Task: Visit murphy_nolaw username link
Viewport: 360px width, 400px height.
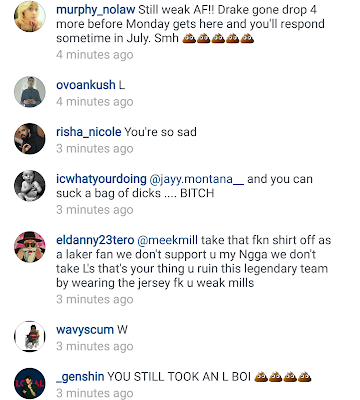Action: click(95, 10)
